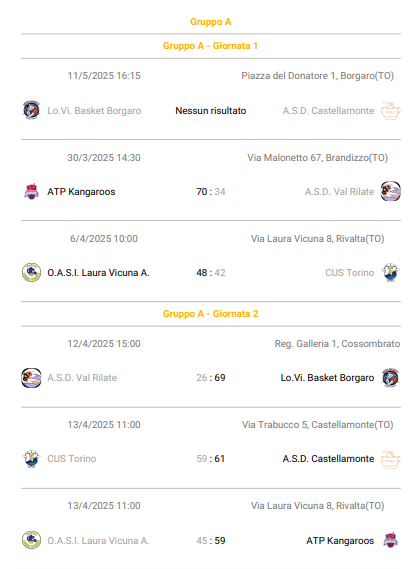Click ATP Kangaroos team name in Giornata 1
Viewport: 417px width, 569px height.
[x=81, y=192]
